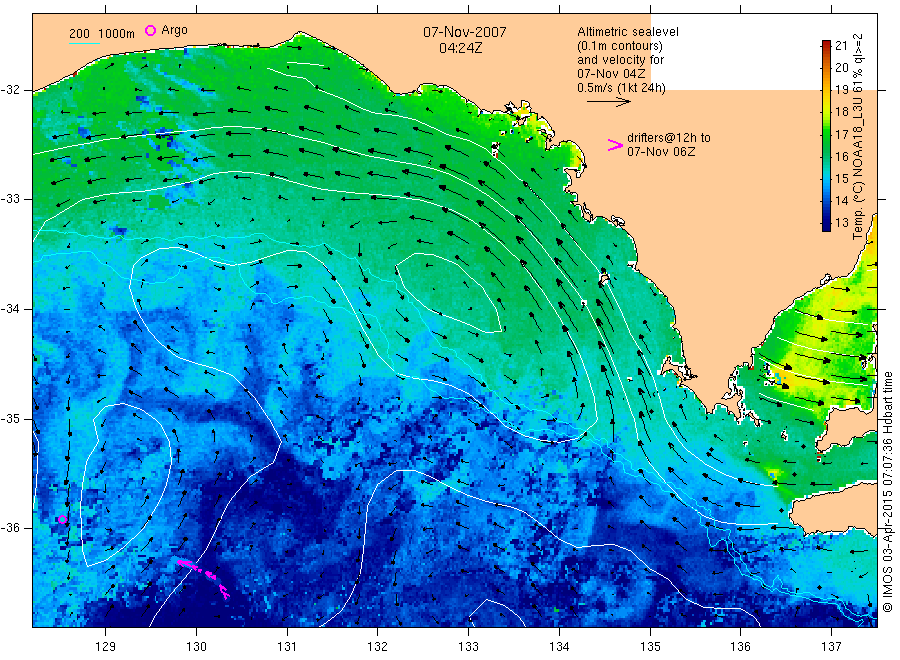900x660 pixels.
Task: Click the '132' longitude axis label
Action: (x=378, y=647)
